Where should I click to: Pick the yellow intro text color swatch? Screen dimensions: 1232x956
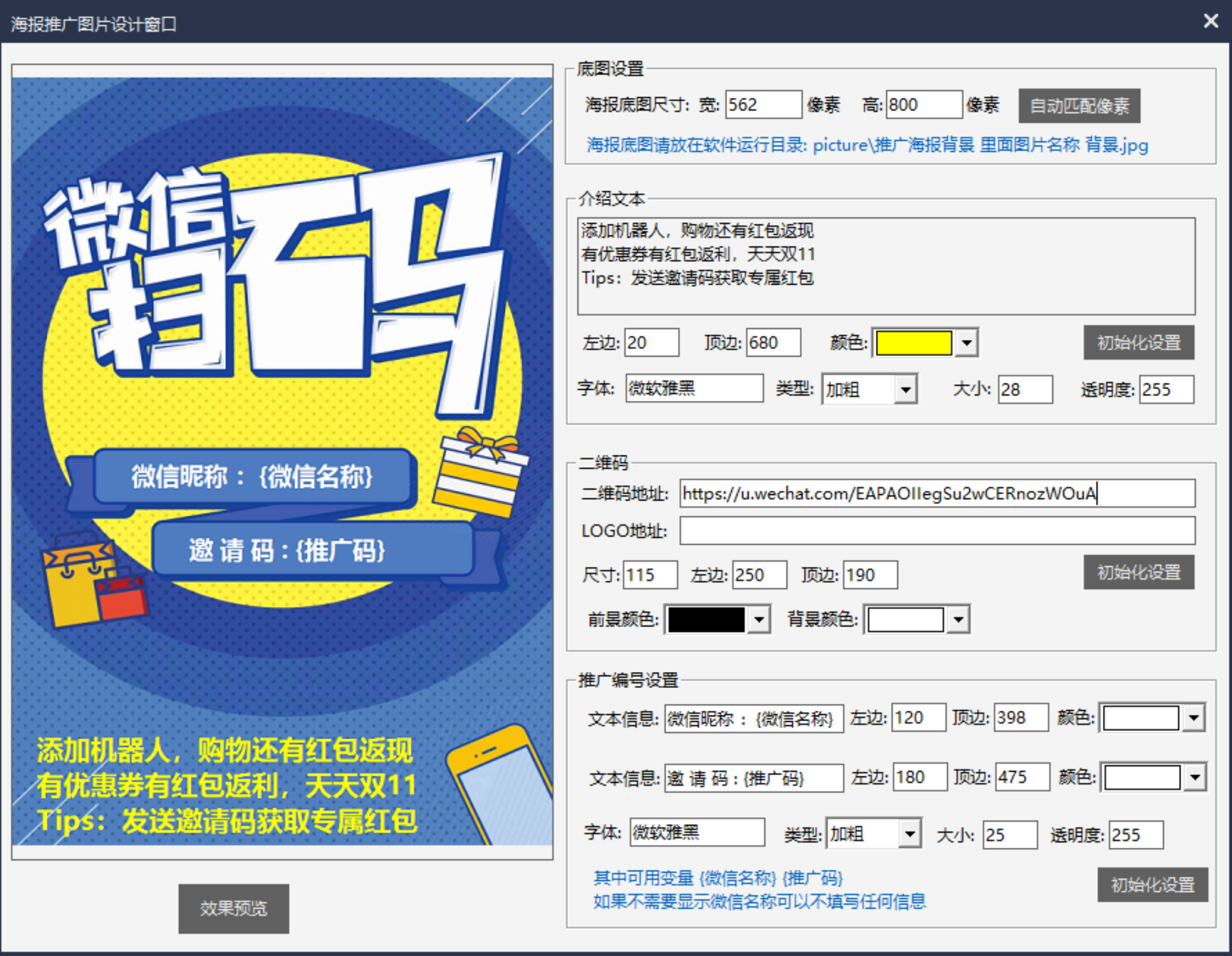tap(913, 343)
